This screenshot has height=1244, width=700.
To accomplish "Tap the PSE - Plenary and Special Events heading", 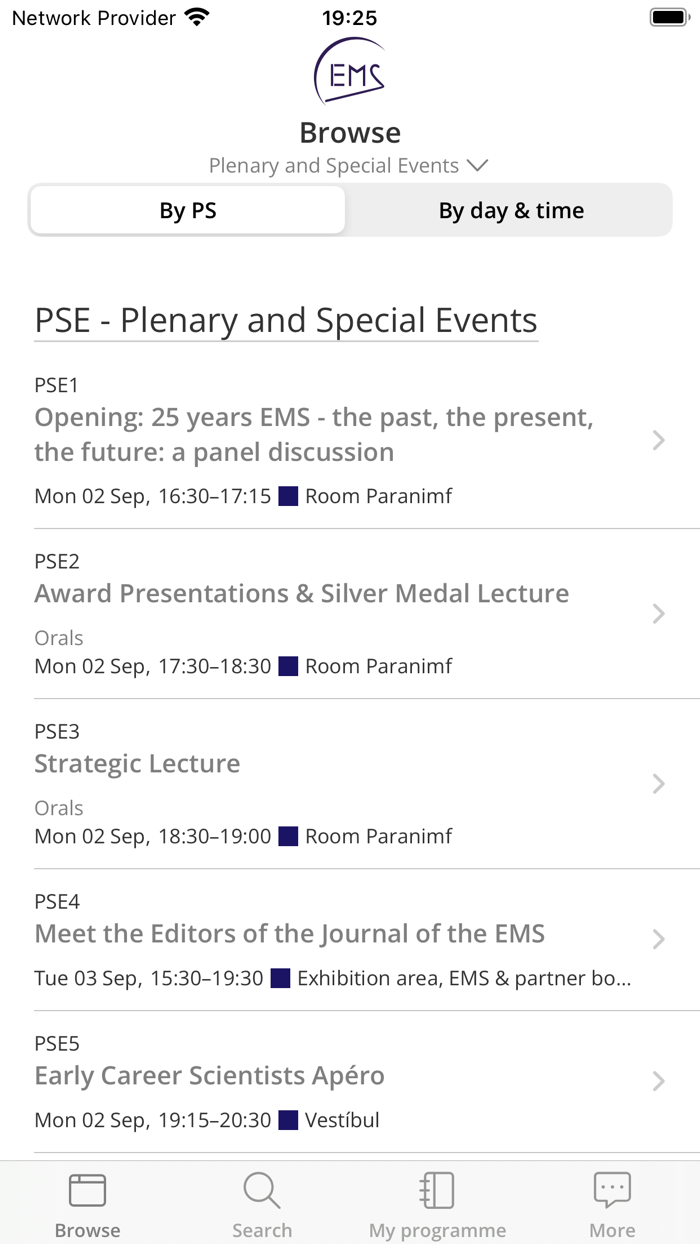I will [x=285, y=320].
